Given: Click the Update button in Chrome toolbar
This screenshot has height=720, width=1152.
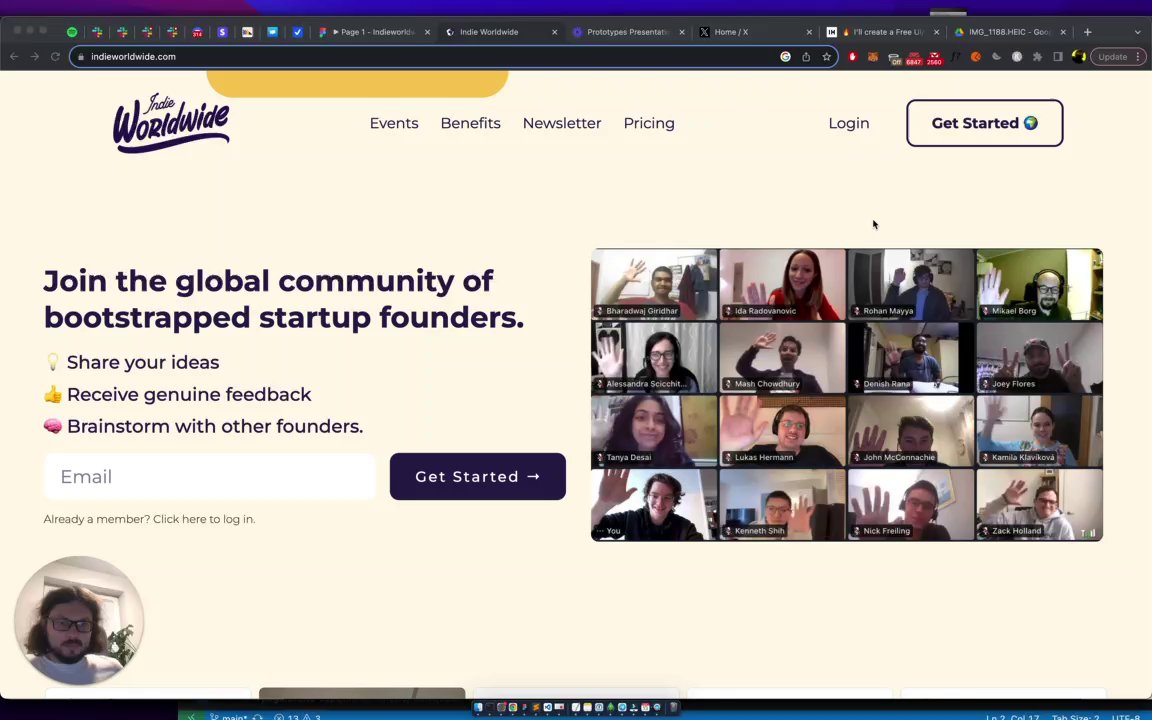Looking at the screenshot, I should click(x=1118, y=57).
